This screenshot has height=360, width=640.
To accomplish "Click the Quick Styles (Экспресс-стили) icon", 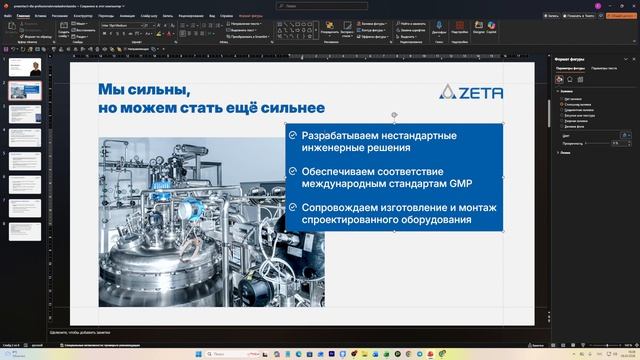I will pos(347,26).
